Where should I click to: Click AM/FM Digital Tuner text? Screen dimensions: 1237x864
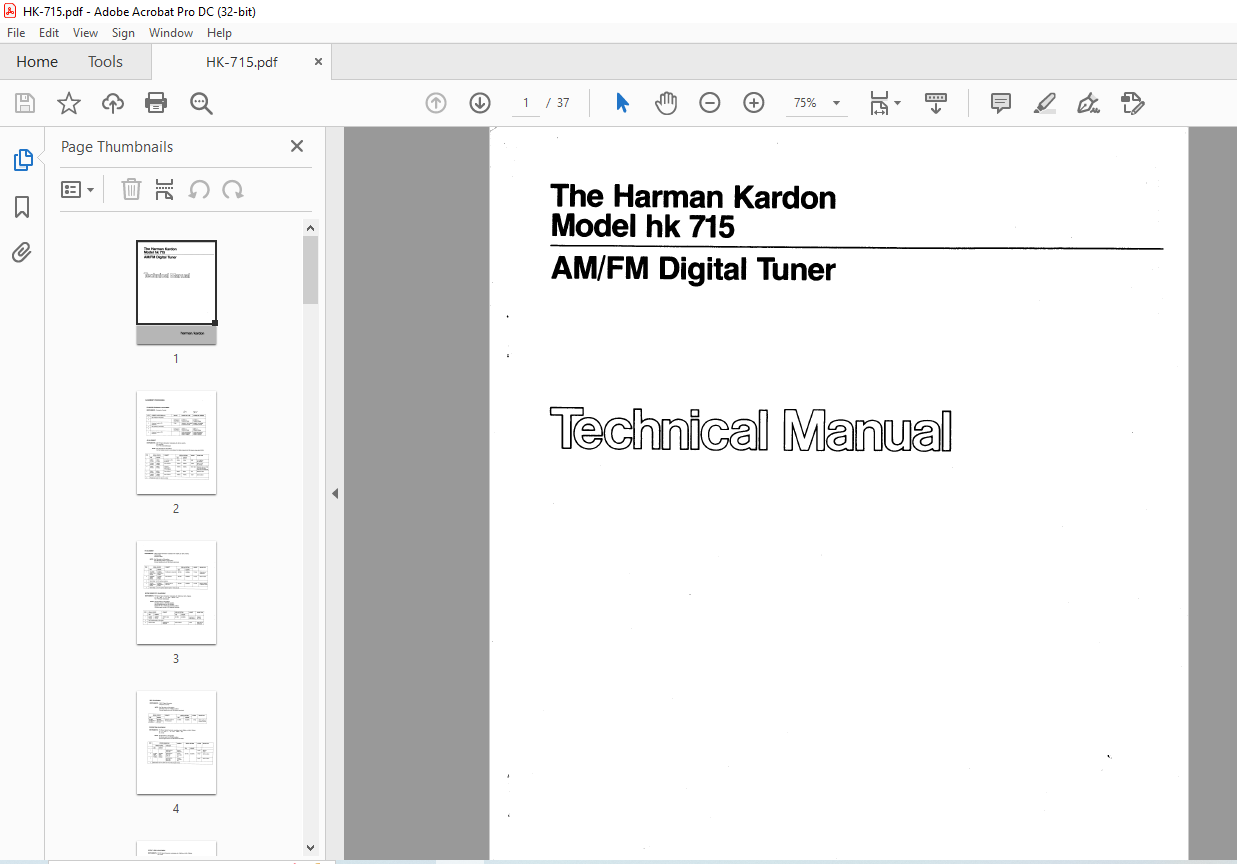(693, 269)
